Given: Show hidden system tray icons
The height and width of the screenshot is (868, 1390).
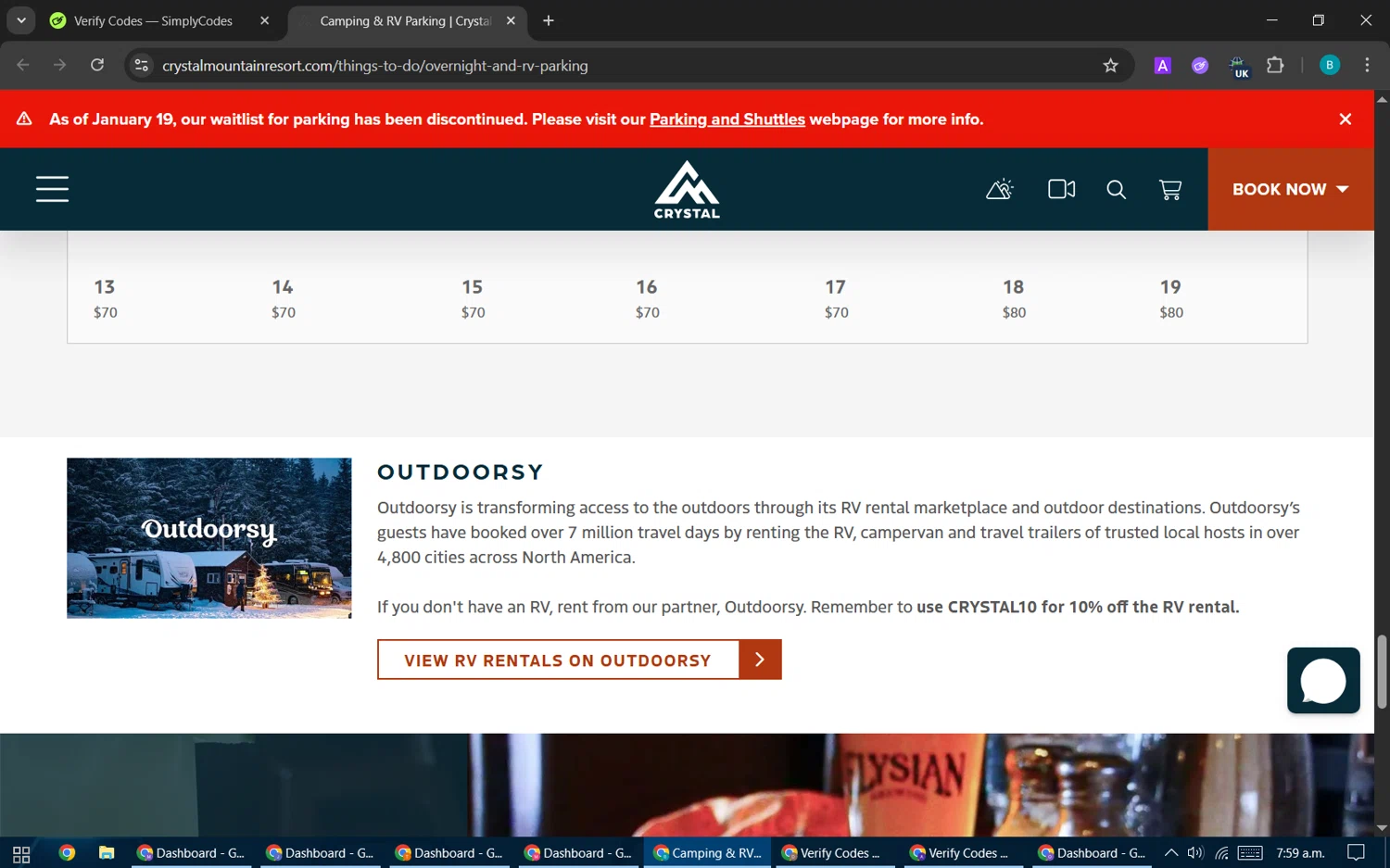Looking at the screenshot, I should coord(1171,853).
